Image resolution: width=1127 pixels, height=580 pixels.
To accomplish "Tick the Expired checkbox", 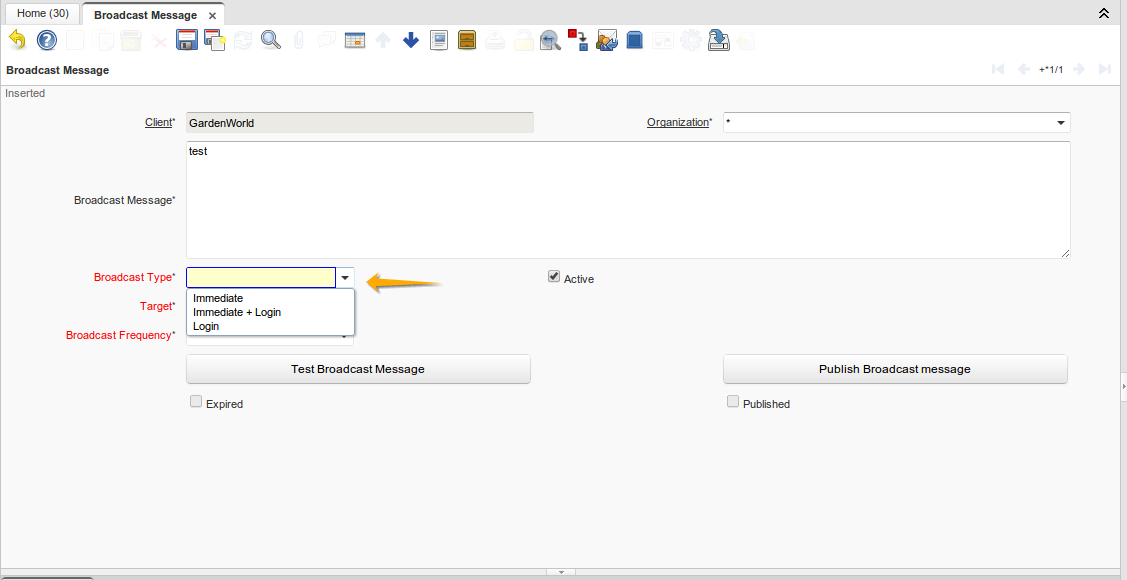I will (x=196, y=402).
